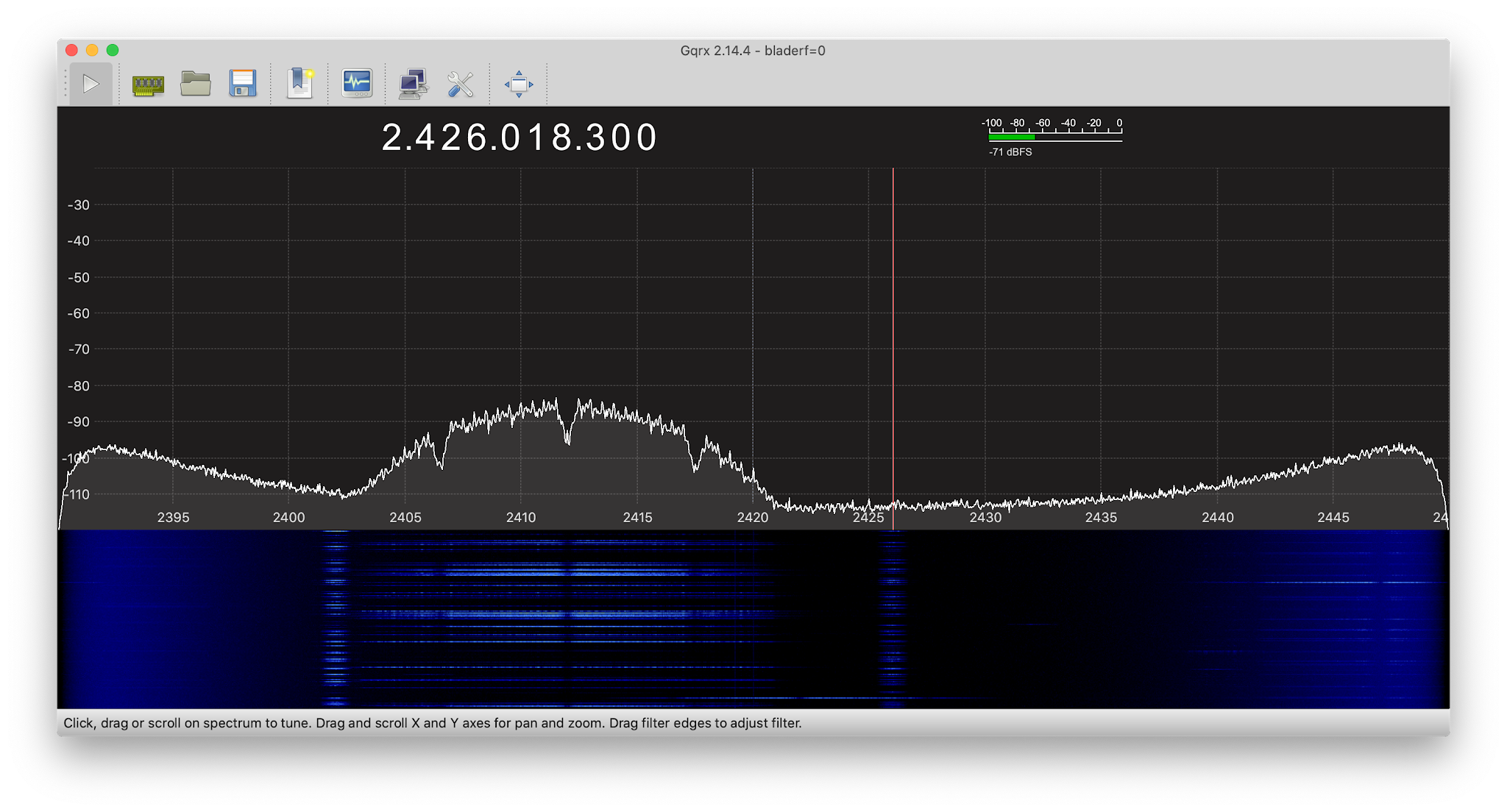1507x812 pixels.
Task: Click the green zoom window button
Action: click(x=113, y=50)
